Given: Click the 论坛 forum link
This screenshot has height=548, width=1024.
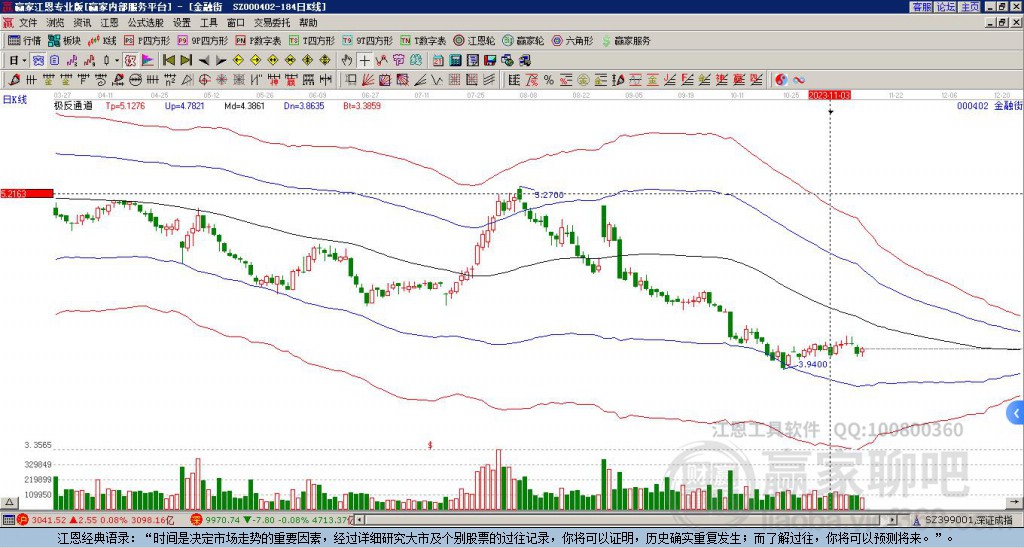Looking at the screenshot, I should [945, 7].
